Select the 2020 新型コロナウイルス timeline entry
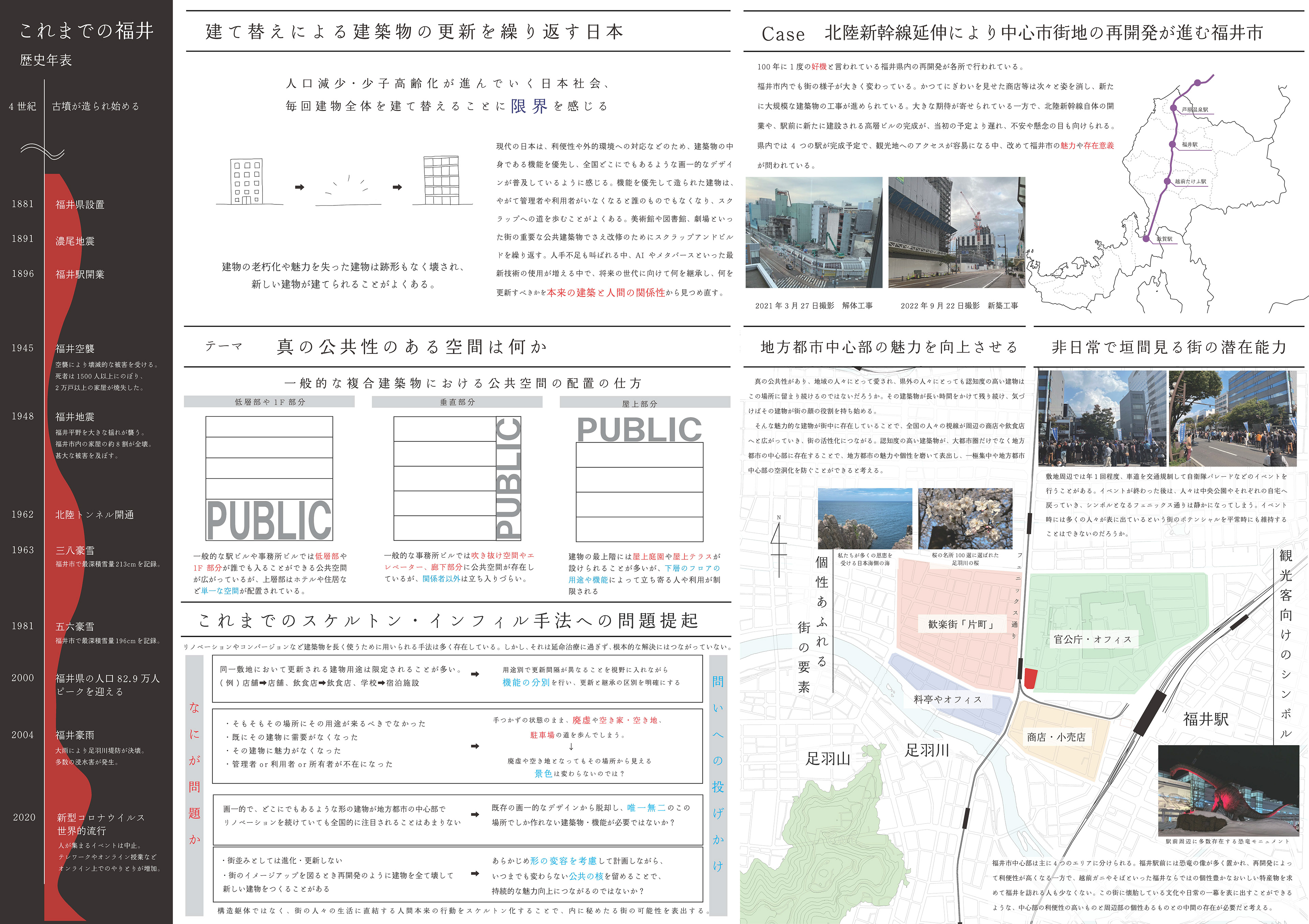 [x=100, y=817]
